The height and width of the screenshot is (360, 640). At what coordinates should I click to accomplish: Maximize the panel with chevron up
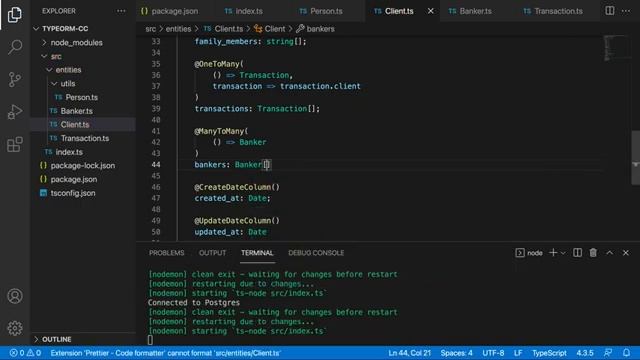click(609, 253)
